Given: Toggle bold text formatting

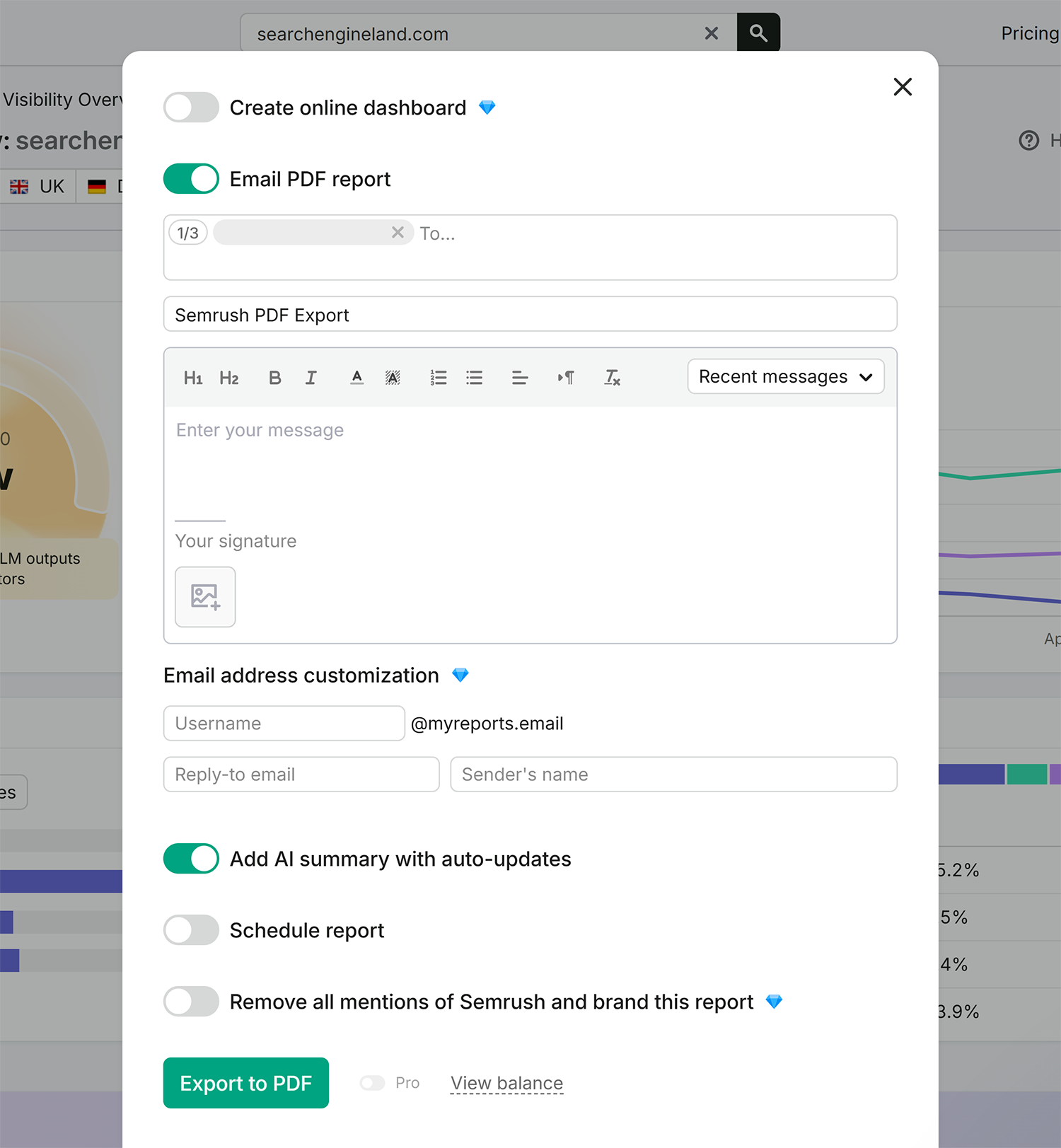Looking at the screenshot, I should pos(275,378).
